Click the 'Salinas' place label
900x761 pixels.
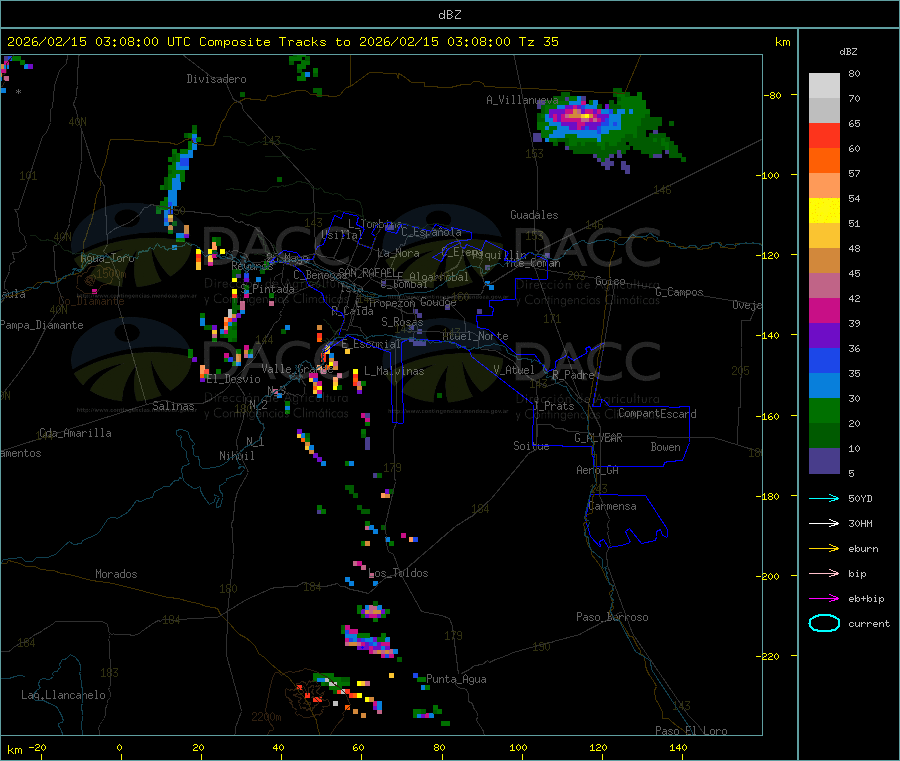173,406
